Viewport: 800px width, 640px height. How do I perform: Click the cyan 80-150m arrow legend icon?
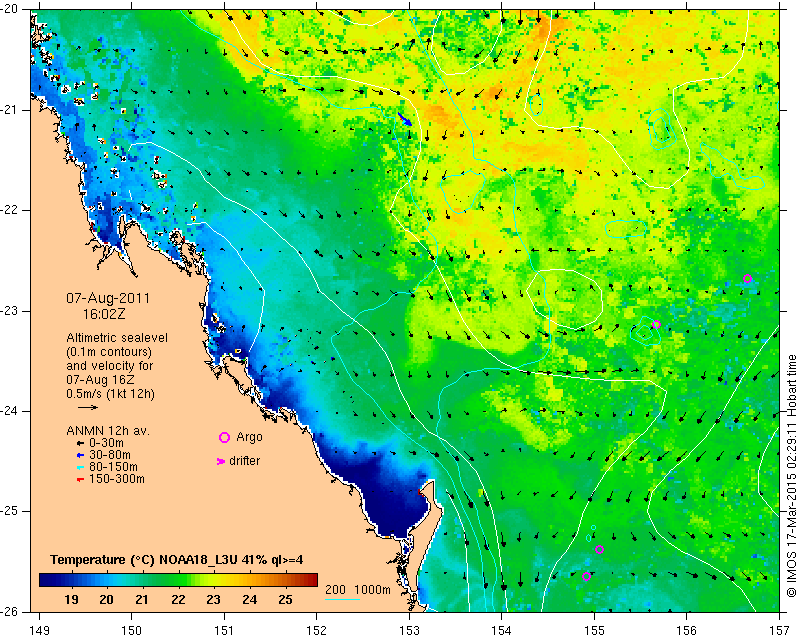tap(80, 467)
